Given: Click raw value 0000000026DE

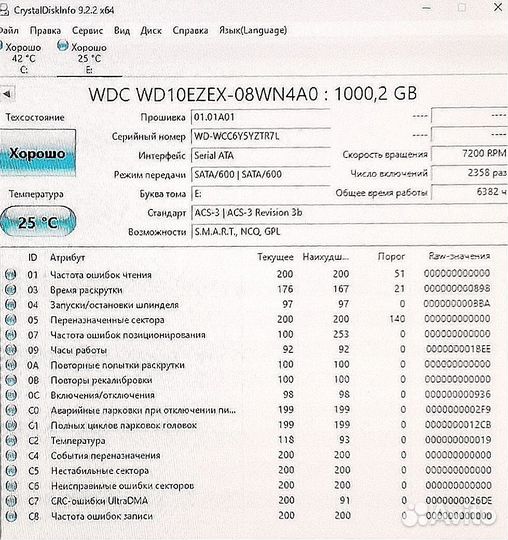Looking at the screenshot, I should point(458,500).
